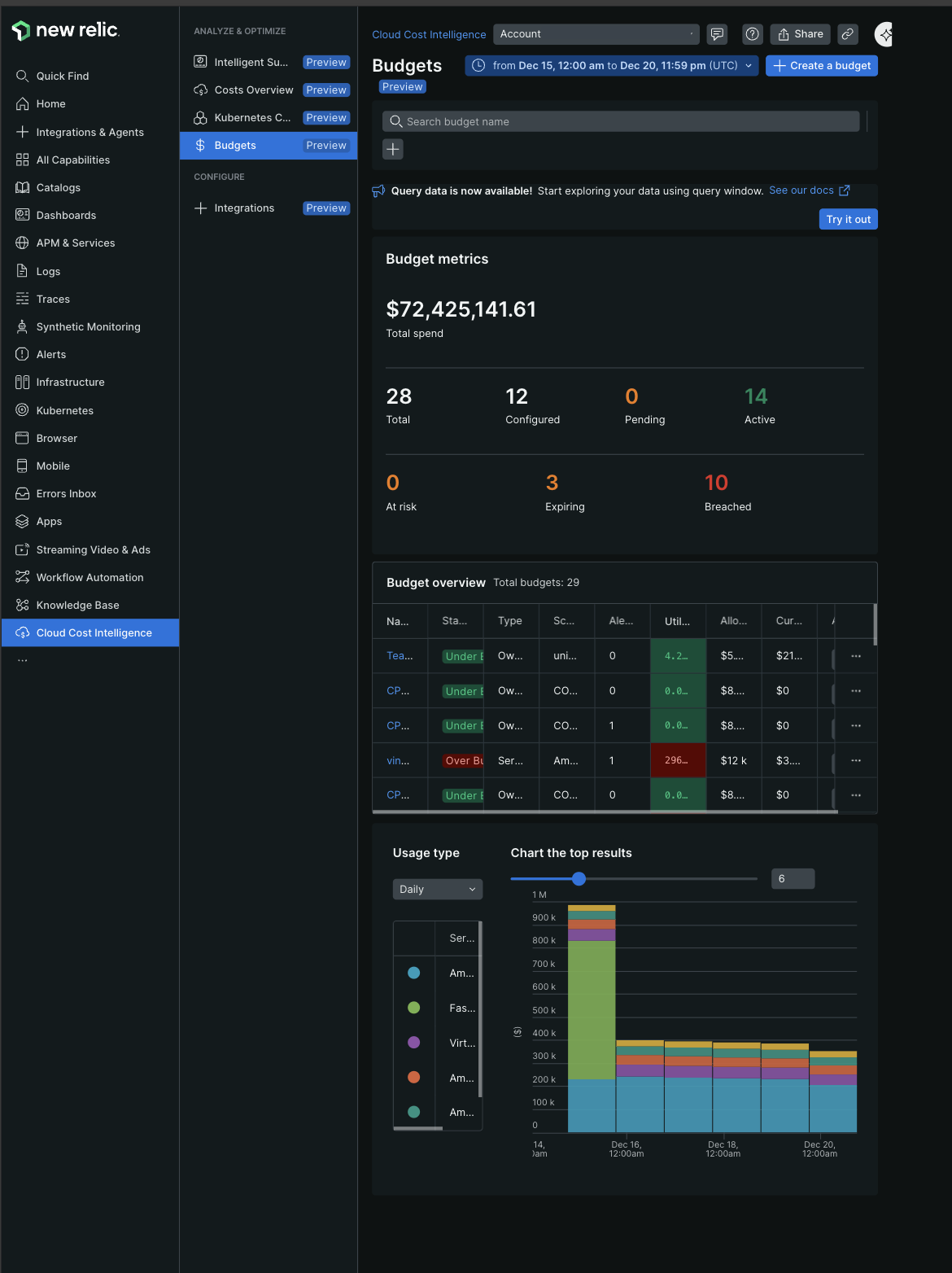Screen dimensions: 952x1273
Task: Click the plus filter button below search
Action: click(393, 149)
